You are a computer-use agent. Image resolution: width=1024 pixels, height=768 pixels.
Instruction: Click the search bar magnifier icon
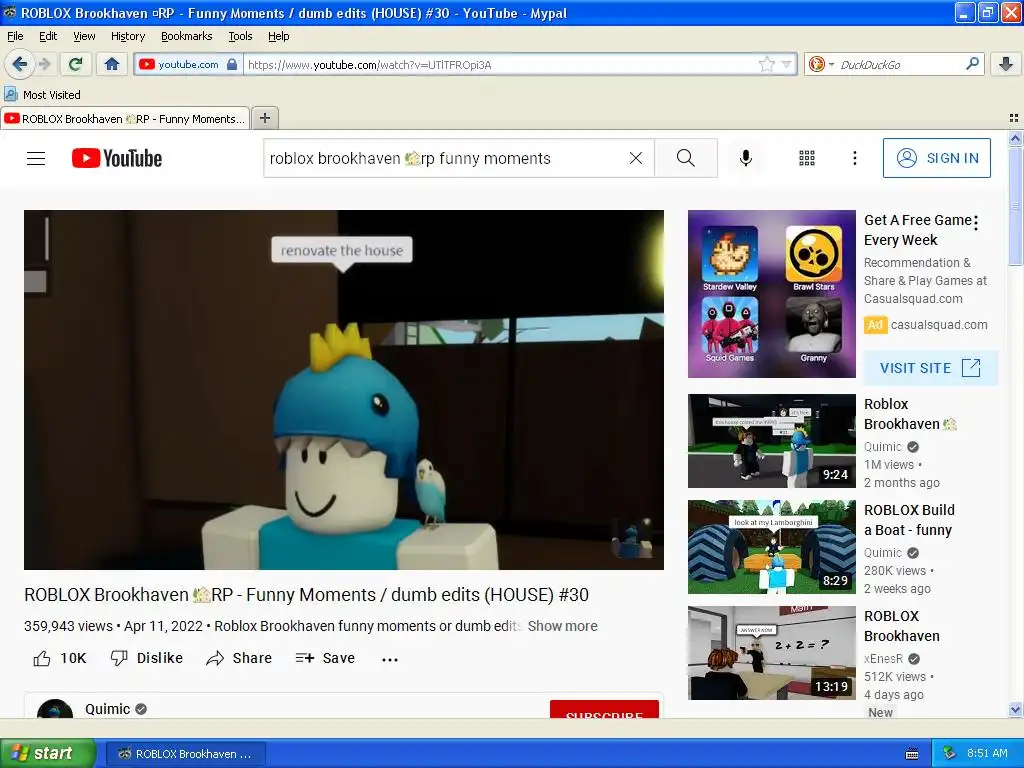pyautogui.click(x=972, y=64)
